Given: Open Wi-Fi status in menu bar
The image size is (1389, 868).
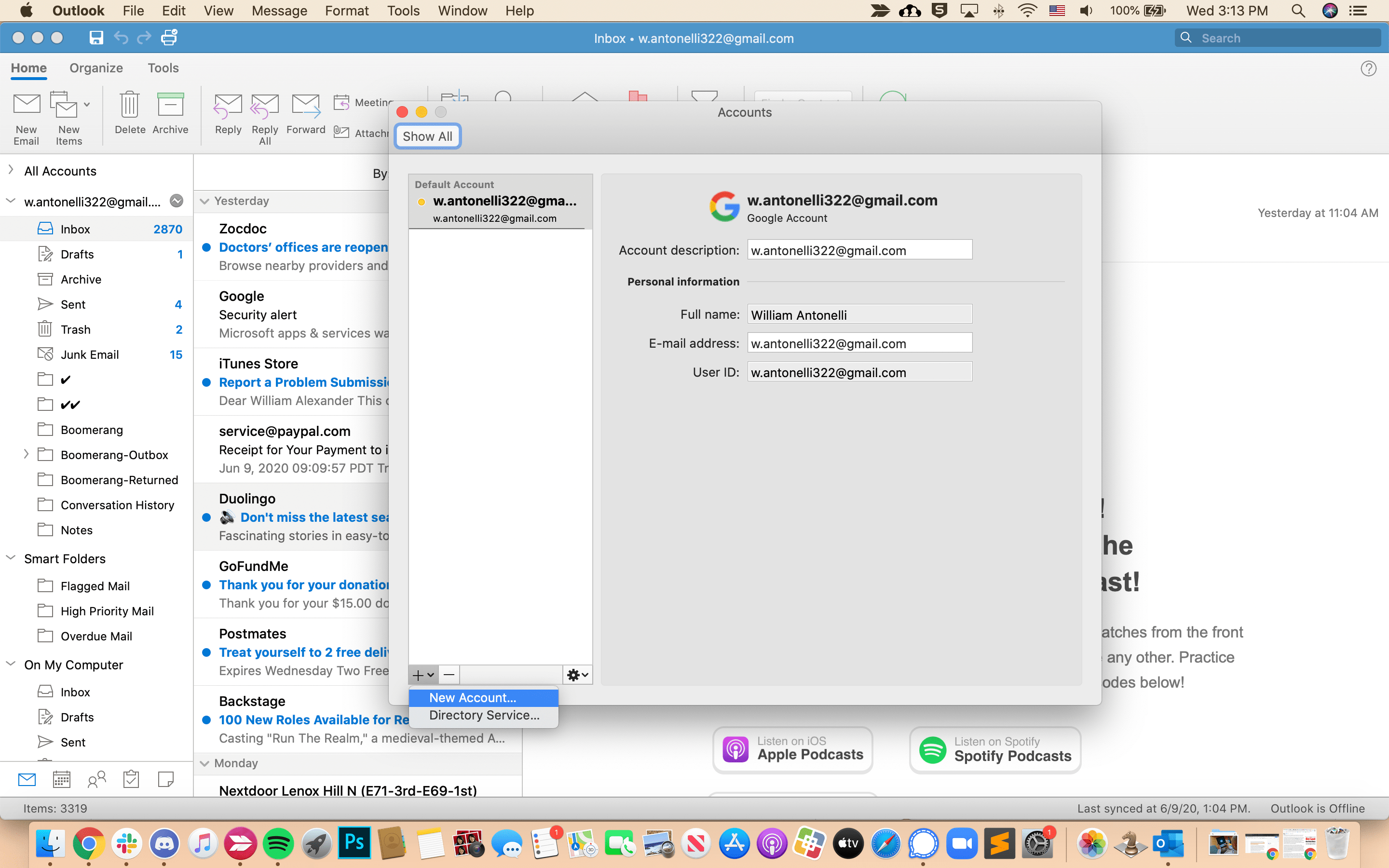Looking at the screenshot, I should (1027, 10).
